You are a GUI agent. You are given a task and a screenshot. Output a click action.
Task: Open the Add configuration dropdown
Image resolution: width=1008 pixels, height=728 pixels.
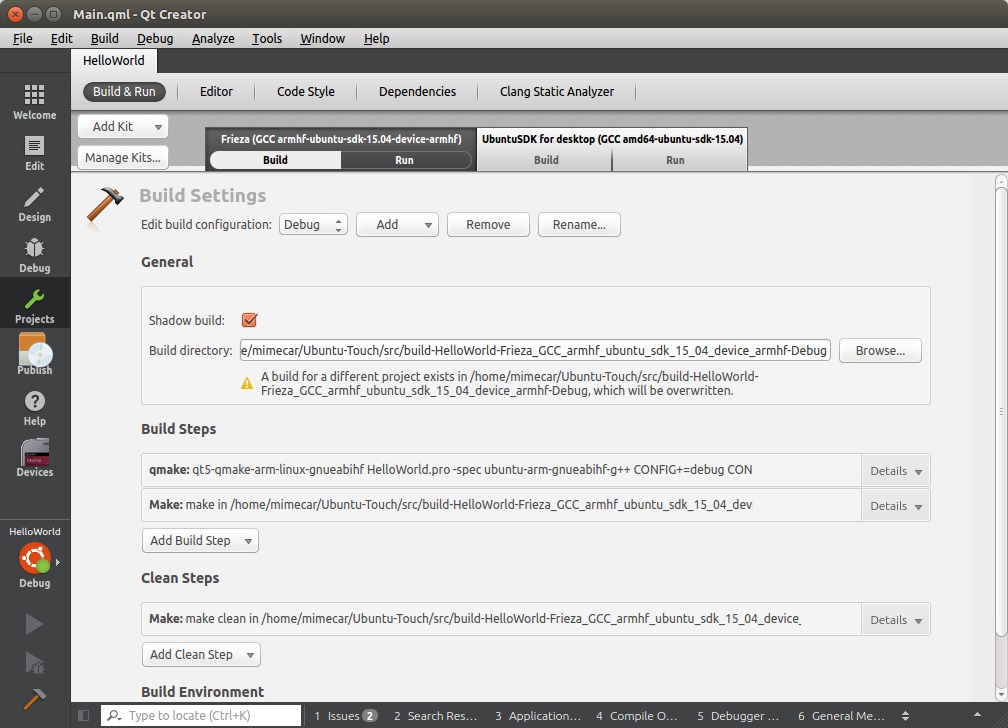coord(397,224)
